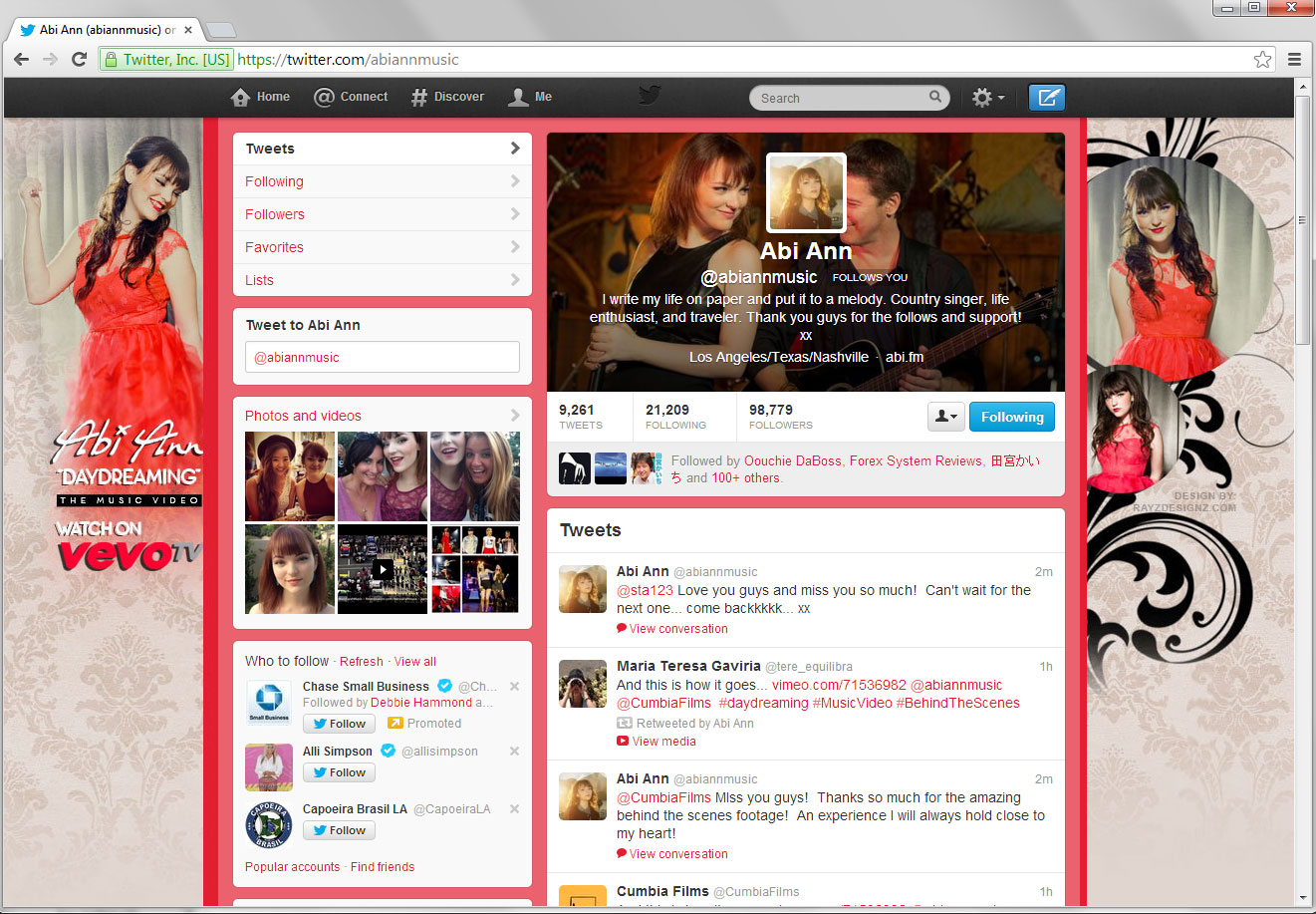Open the abi.fm website link

tap(904, 357)
